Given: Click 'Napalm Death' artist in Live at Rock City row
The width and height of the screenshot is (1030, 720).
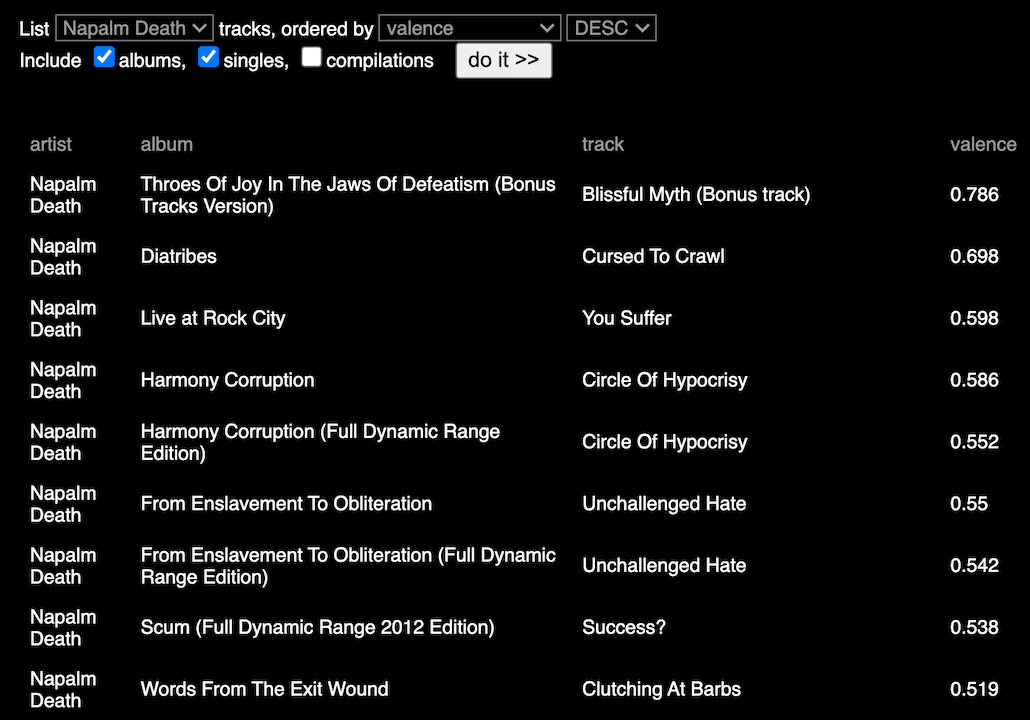Looking at the screenshot, I should click(x=63, y=319).
